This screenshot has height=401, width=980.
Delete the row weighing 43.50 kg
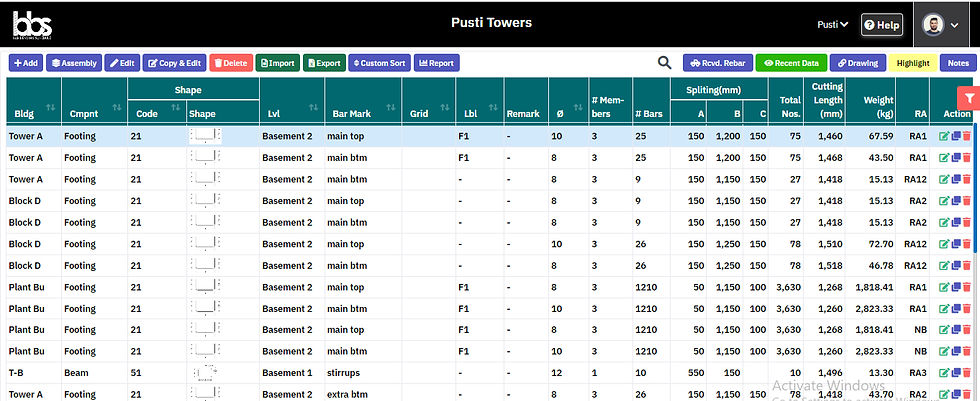point(967,158)
